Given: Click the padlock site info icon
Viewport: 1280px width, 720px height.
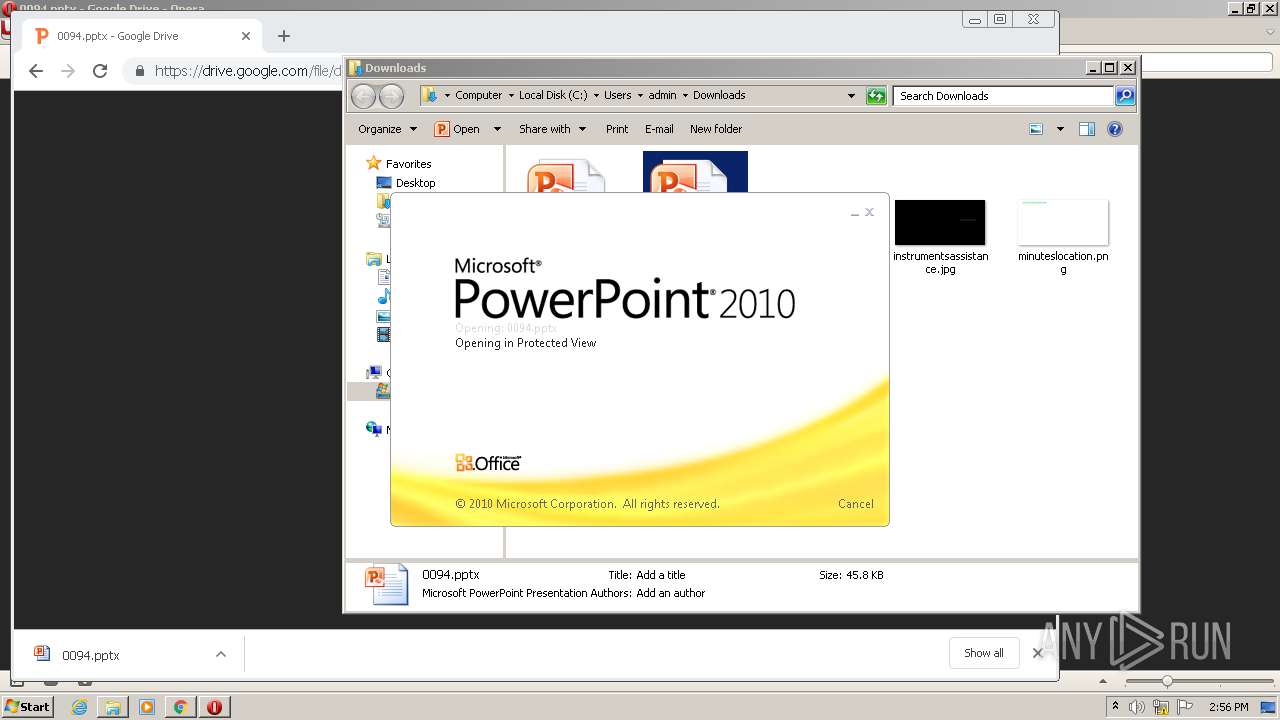Looking at the screenshot, I should pos(140,71).
